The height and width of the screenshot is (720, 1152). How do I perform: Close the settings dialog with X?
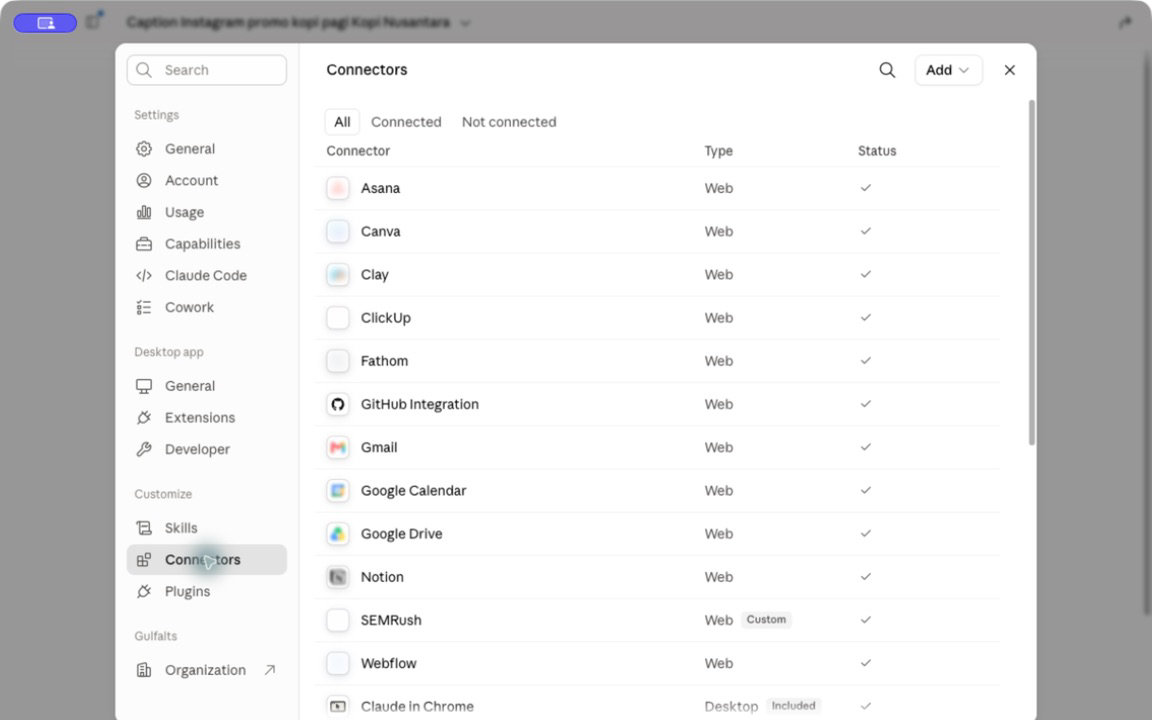(x=1009, y=70)
